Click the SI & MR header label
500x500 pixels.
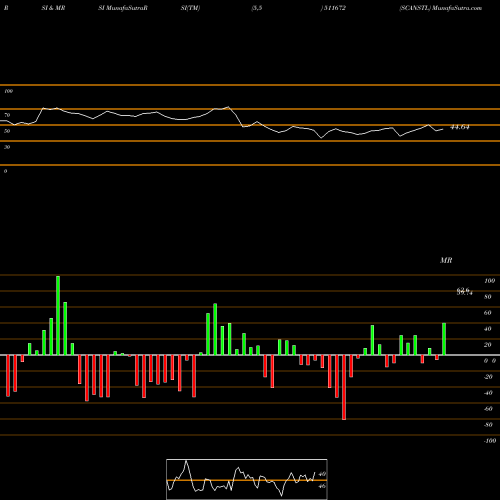coord(53,8)
